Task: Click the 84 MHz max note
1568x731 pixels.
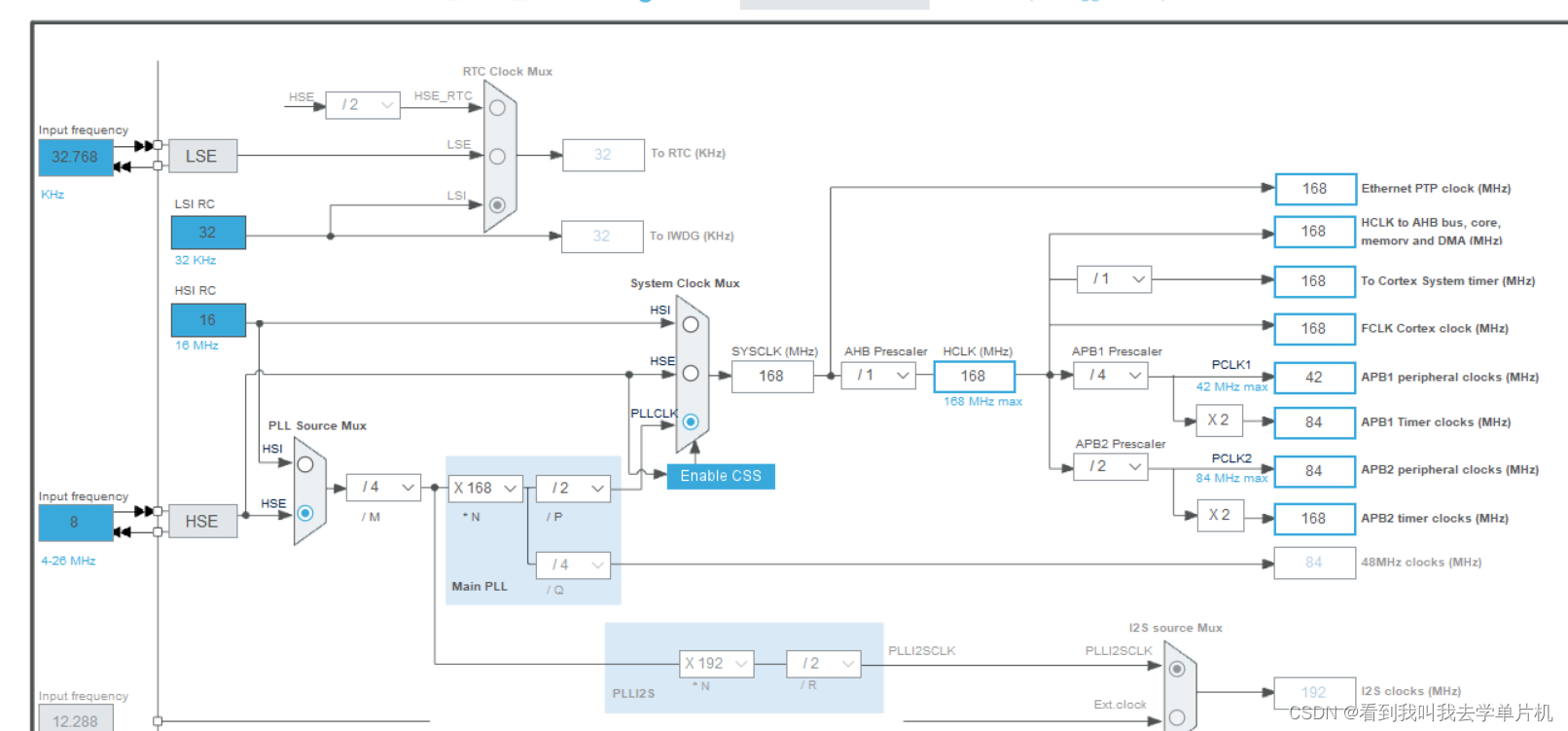Action: (x=1231, y=479)
